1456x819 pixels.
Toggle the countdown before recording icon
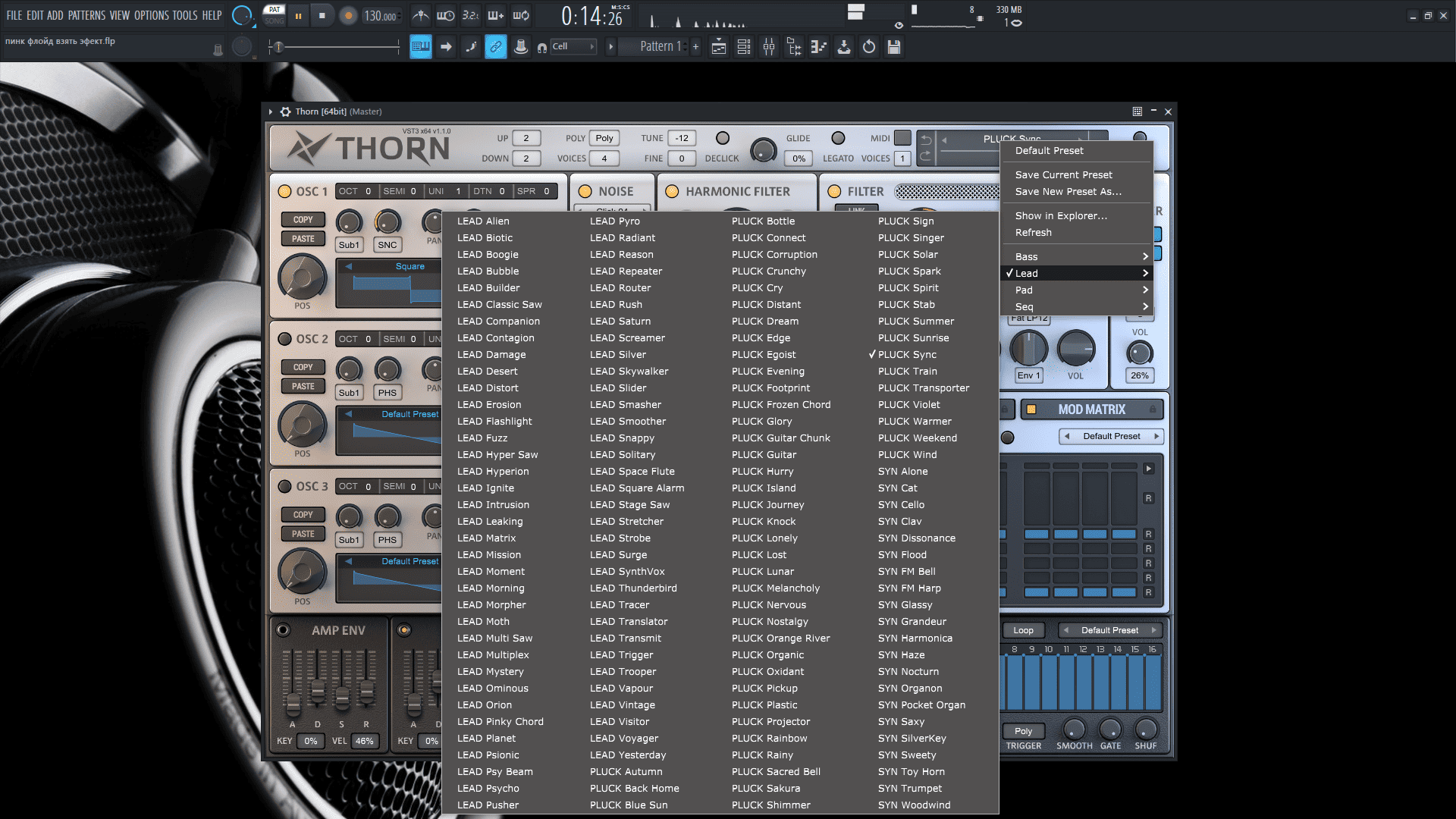tap(470, 15)
